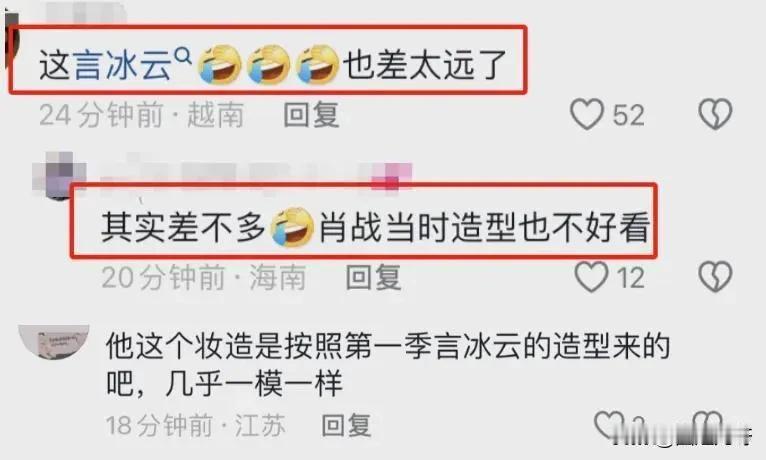Image resolution: width=766 pixels, height=460 pixels.
Task: Tap the search magnifier next to 言冰云
Action: (x=183, y=56)
